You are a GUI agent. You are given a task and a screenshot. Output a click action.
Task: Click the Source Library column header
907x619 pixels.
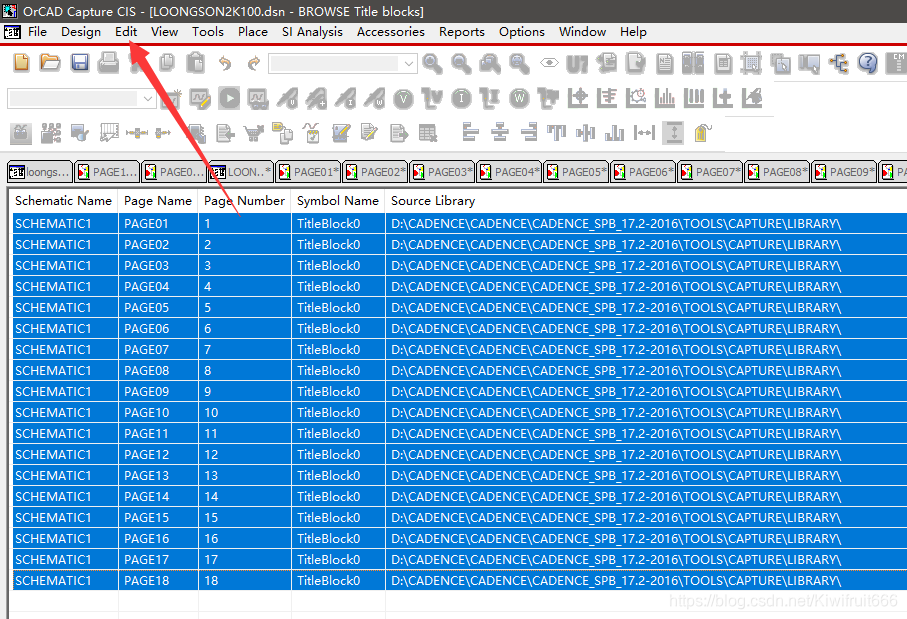[433, 200]
